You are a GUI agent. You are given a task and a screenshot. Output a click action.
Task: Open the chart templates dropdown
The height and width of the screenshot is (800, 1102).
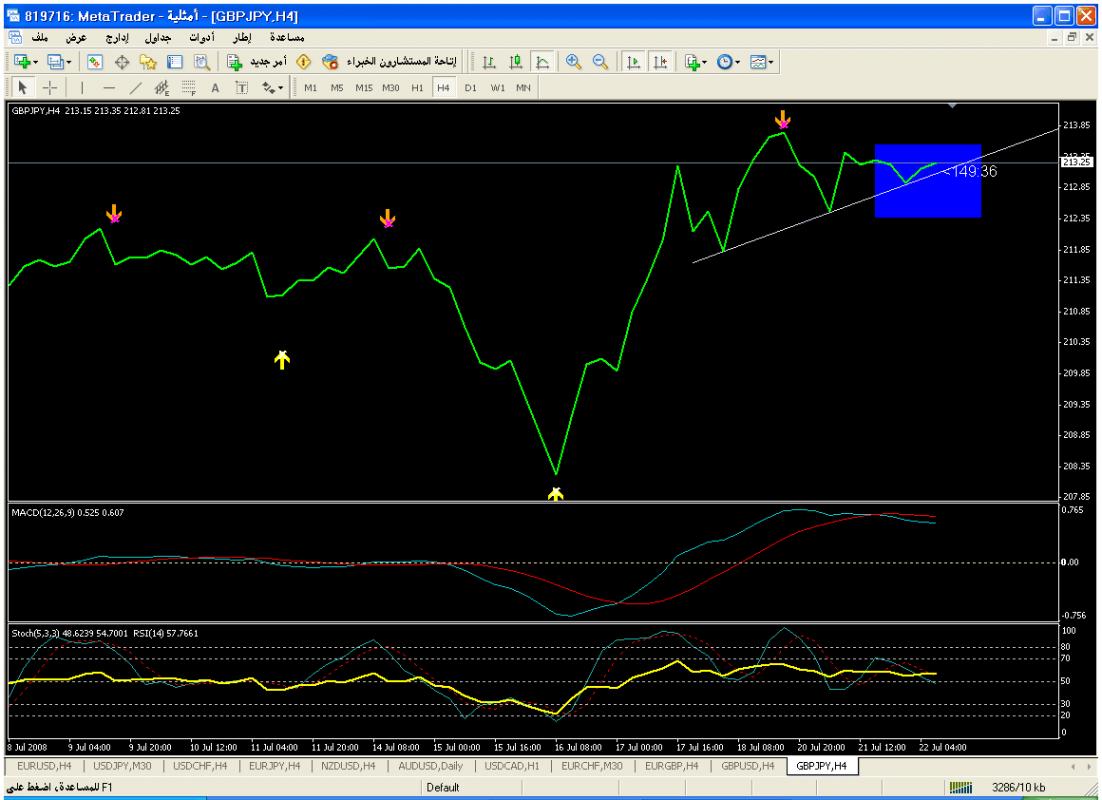tap(770, 62)
